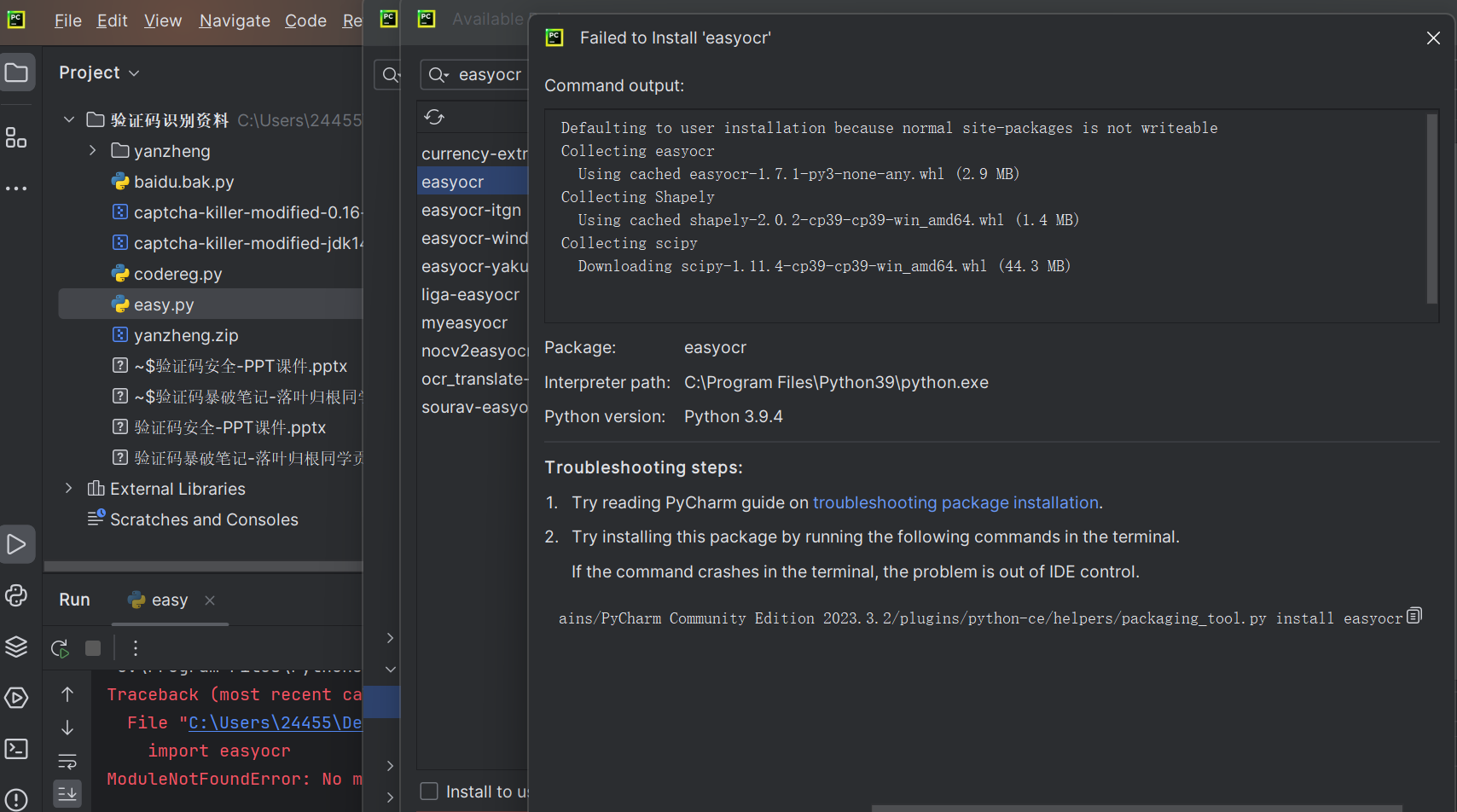The image size is (1457, 812).
Task: Click the search icon in packages field
Action: [x=438, y=75]
